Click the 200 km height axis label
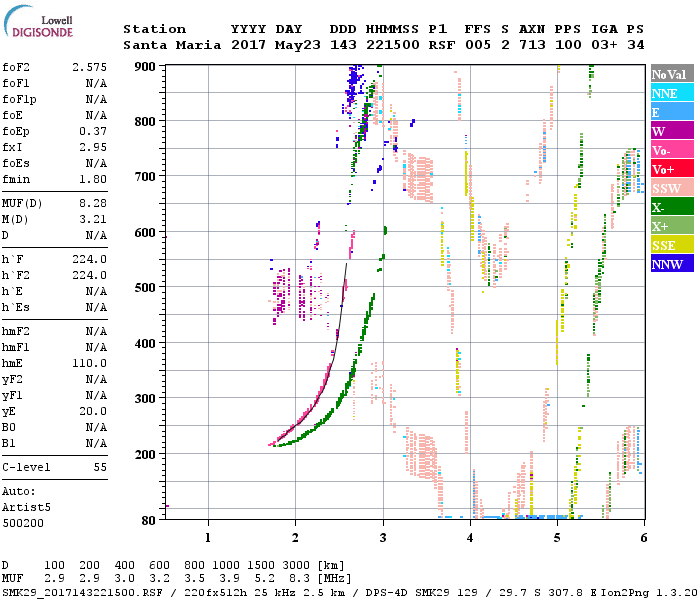Viewport: 700px width, 600px height. point(145,454)
